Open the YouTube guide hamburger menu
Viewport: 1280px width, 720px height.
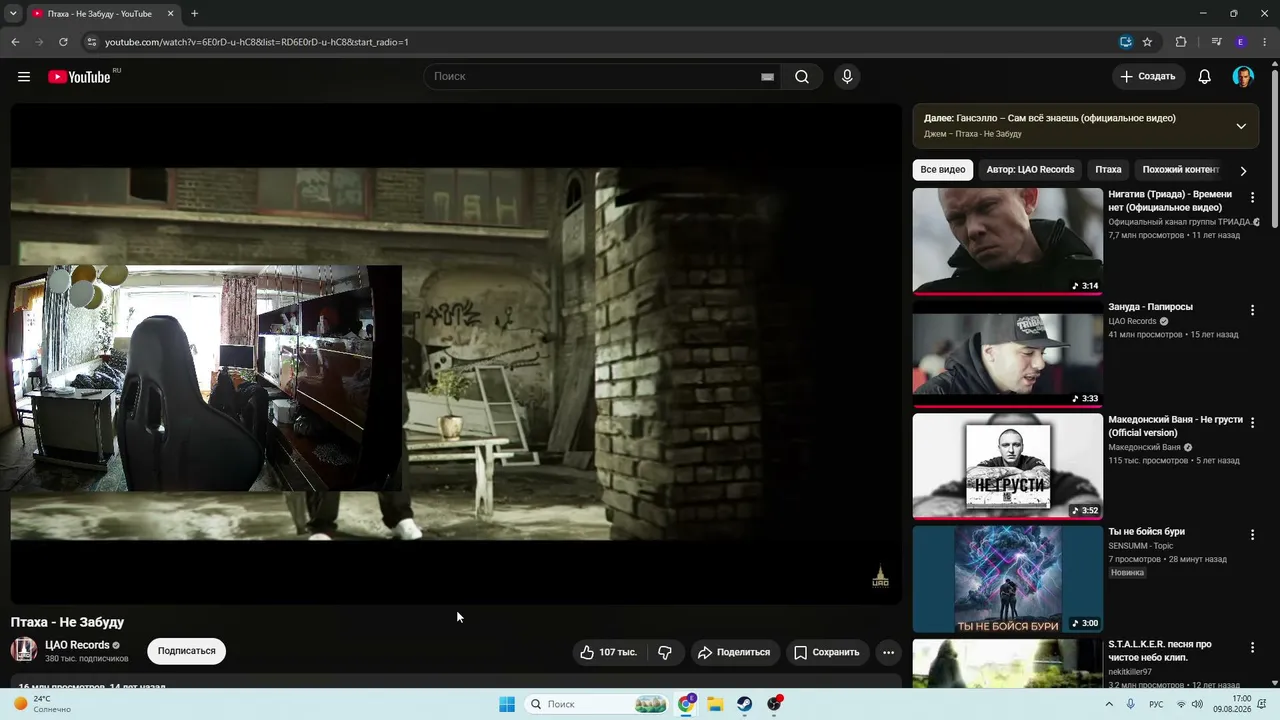[24, 77]
